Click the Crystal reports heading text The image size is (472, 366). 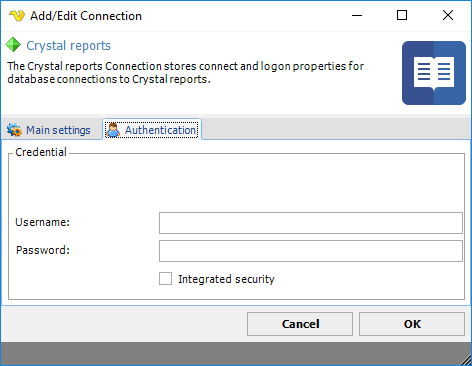[x=68, y=46]
